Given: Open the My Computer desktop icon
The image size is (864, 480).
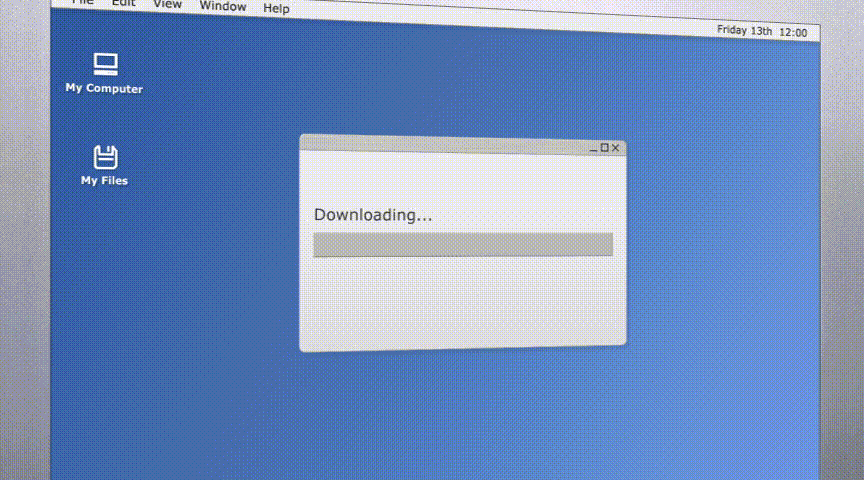Looking at the screenshot, I should [x=105, y=65].
